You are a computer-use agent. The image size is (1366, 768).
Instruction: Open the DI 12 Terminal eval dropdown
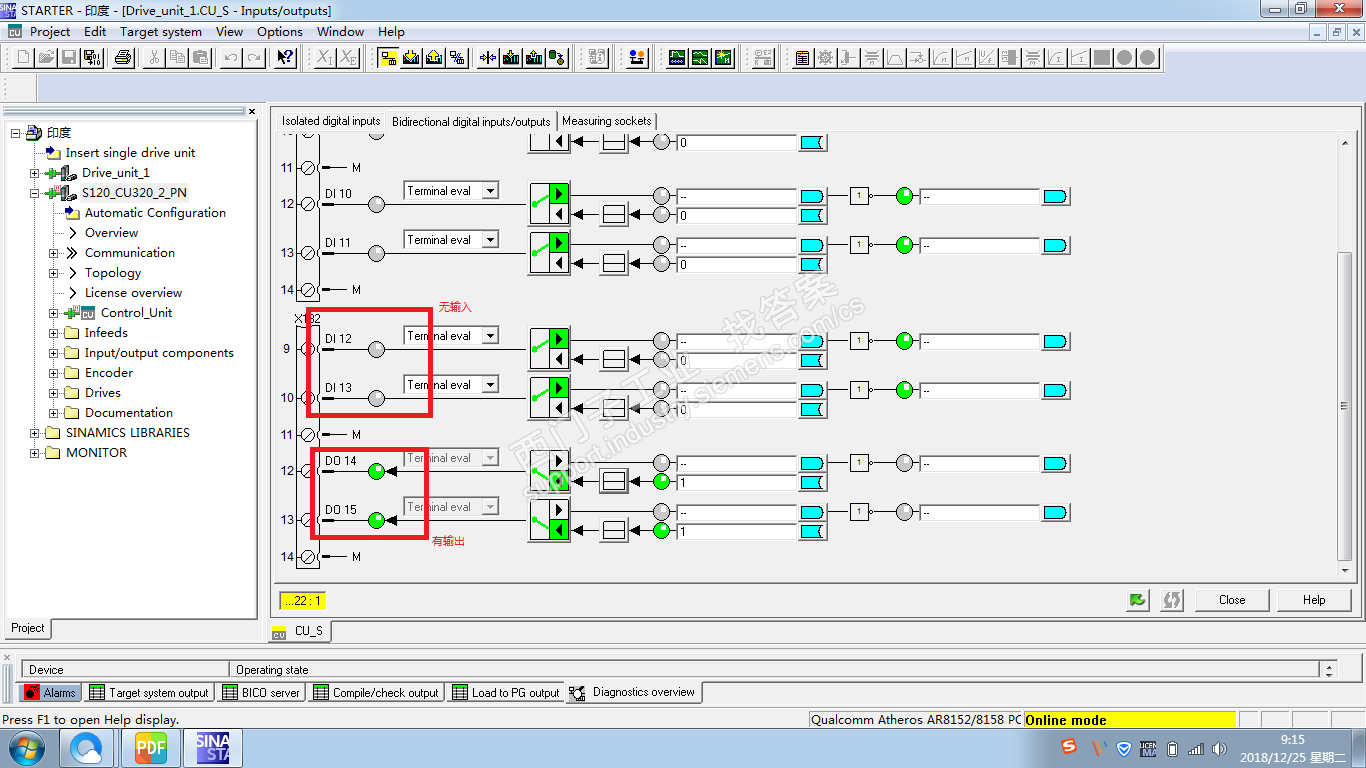[490, 336]
